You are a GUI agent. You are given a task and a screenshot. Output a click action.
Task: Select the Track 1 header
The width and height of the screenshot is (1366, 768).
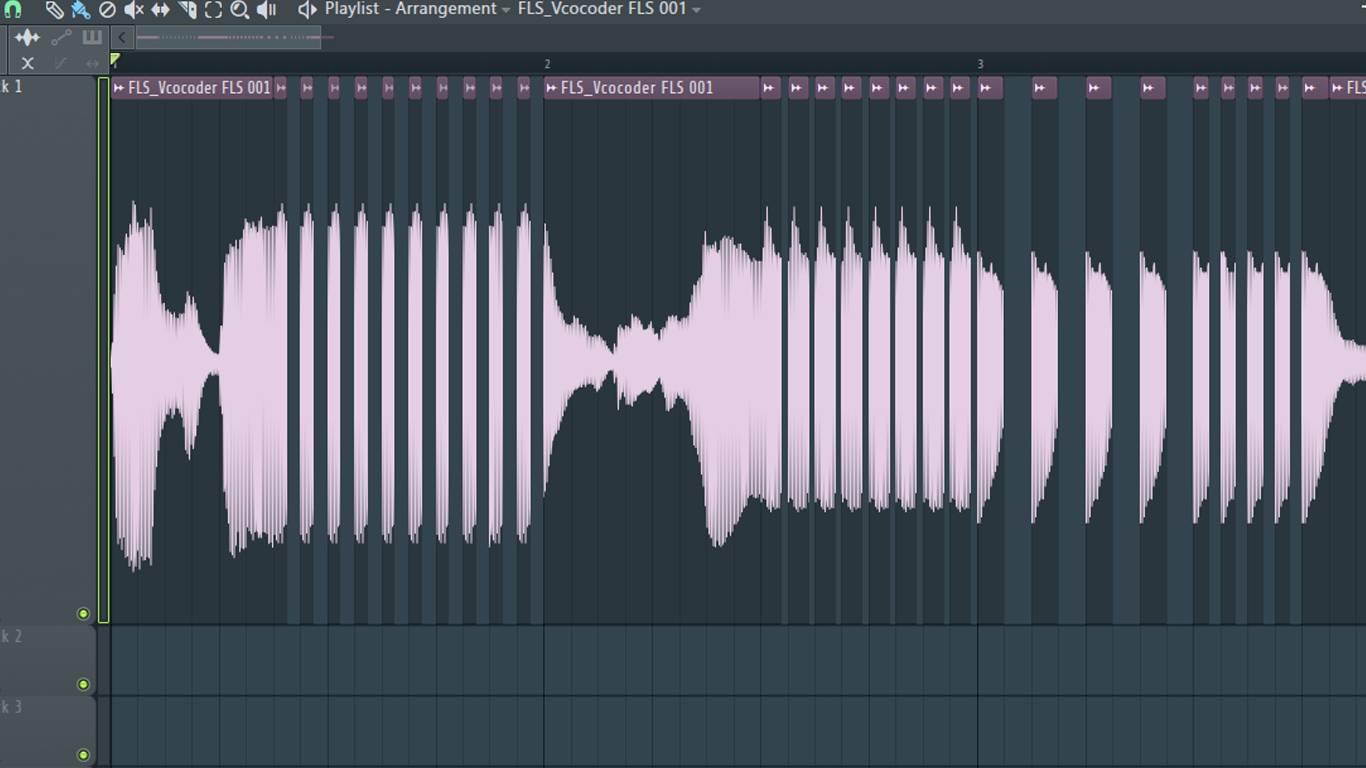click(48, 350)
